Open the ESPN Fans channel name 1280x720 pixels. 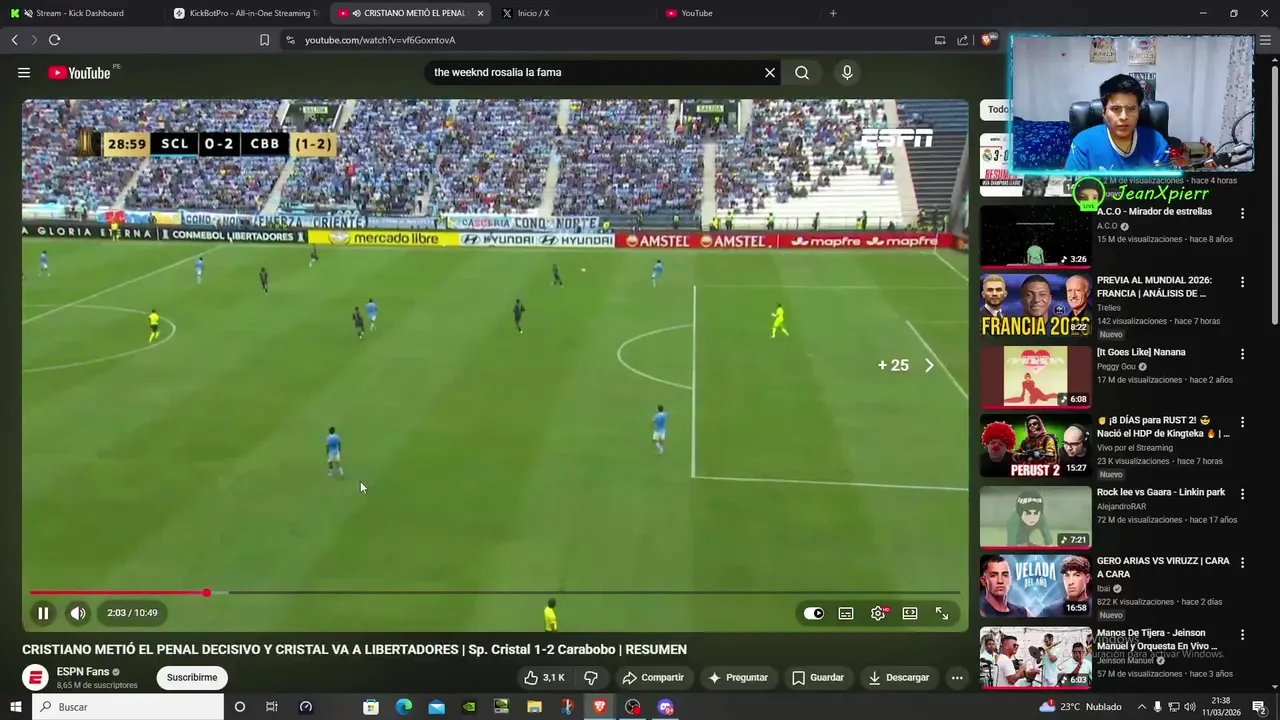pyautogui.click(x=83, y=671)
